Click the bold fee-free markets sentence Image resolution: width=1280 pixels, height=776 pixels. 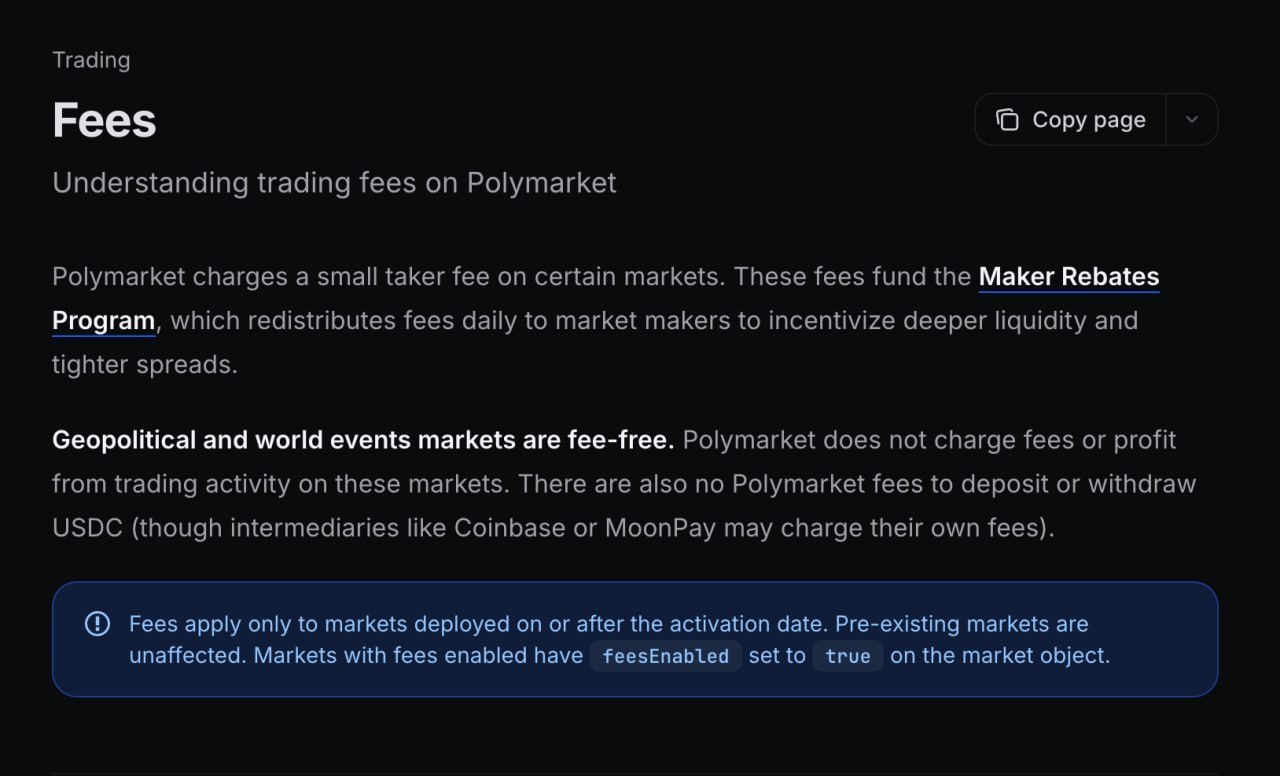point(363,440)
